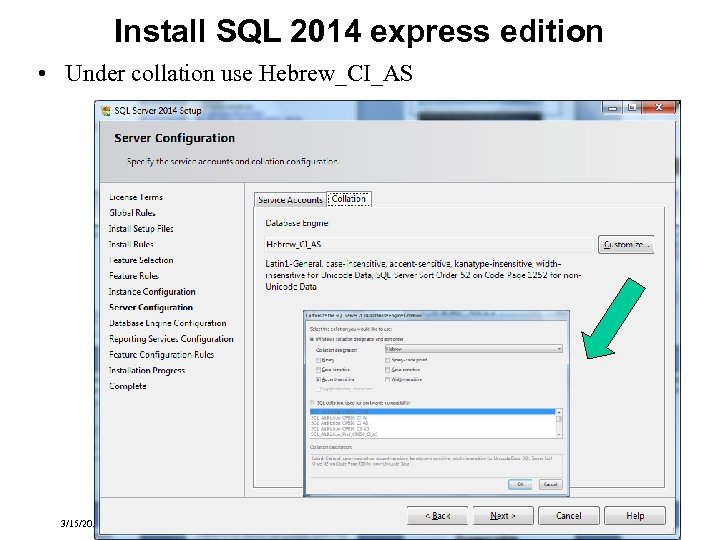The image size is (720, 540).
Task: Select the Collation tab
Action: [x=349, y=199]
